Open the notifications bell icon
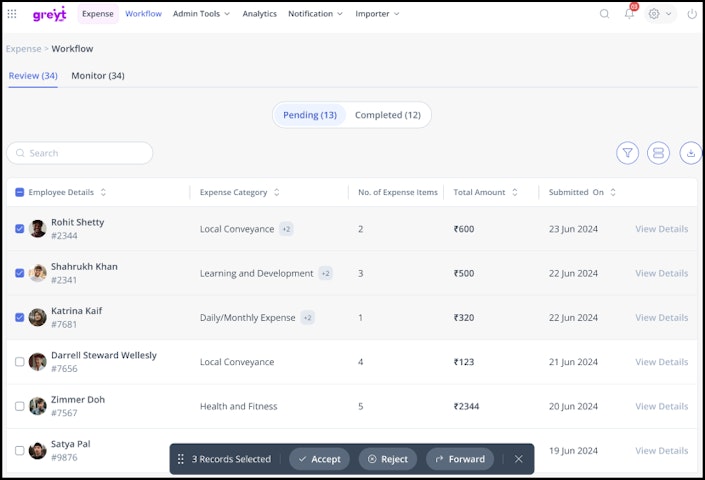 point(629,13)
